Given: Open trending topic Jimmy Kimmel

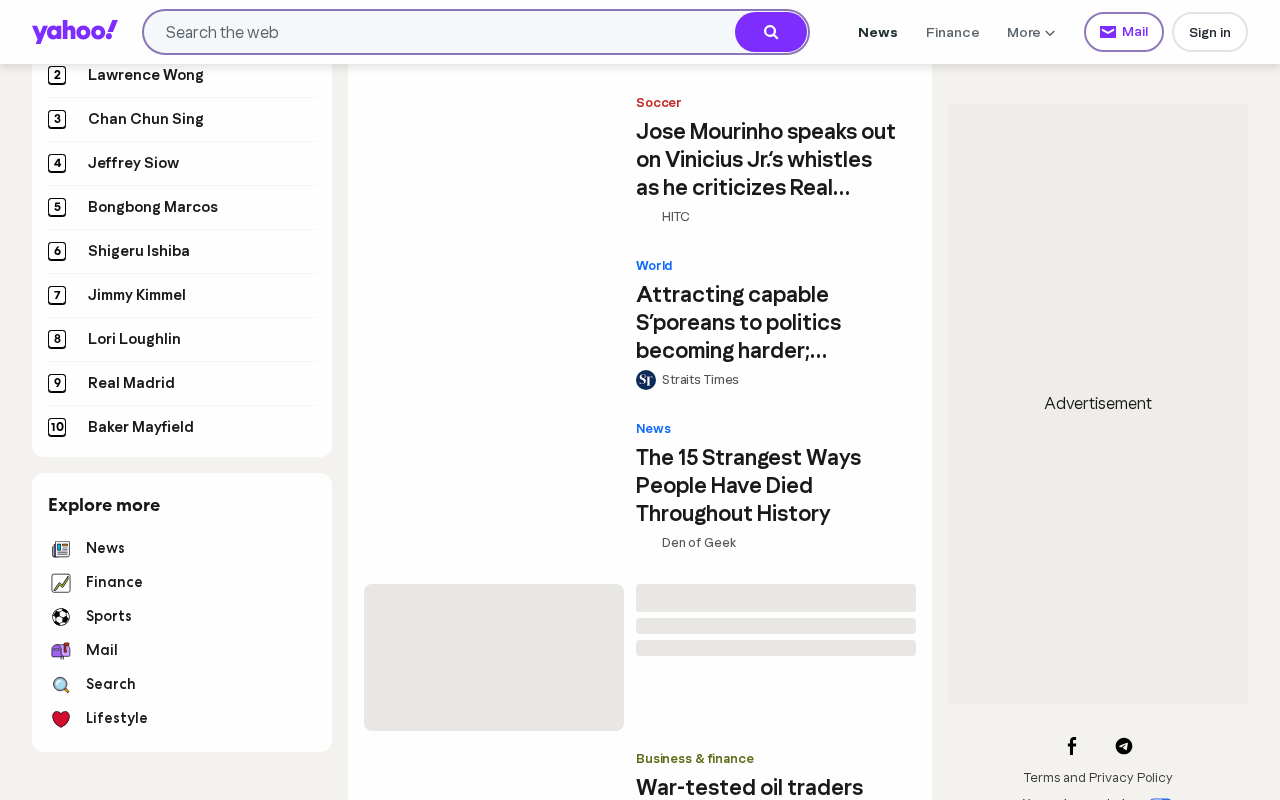Looking at the screenshot, I should click(x=137, y=295).
